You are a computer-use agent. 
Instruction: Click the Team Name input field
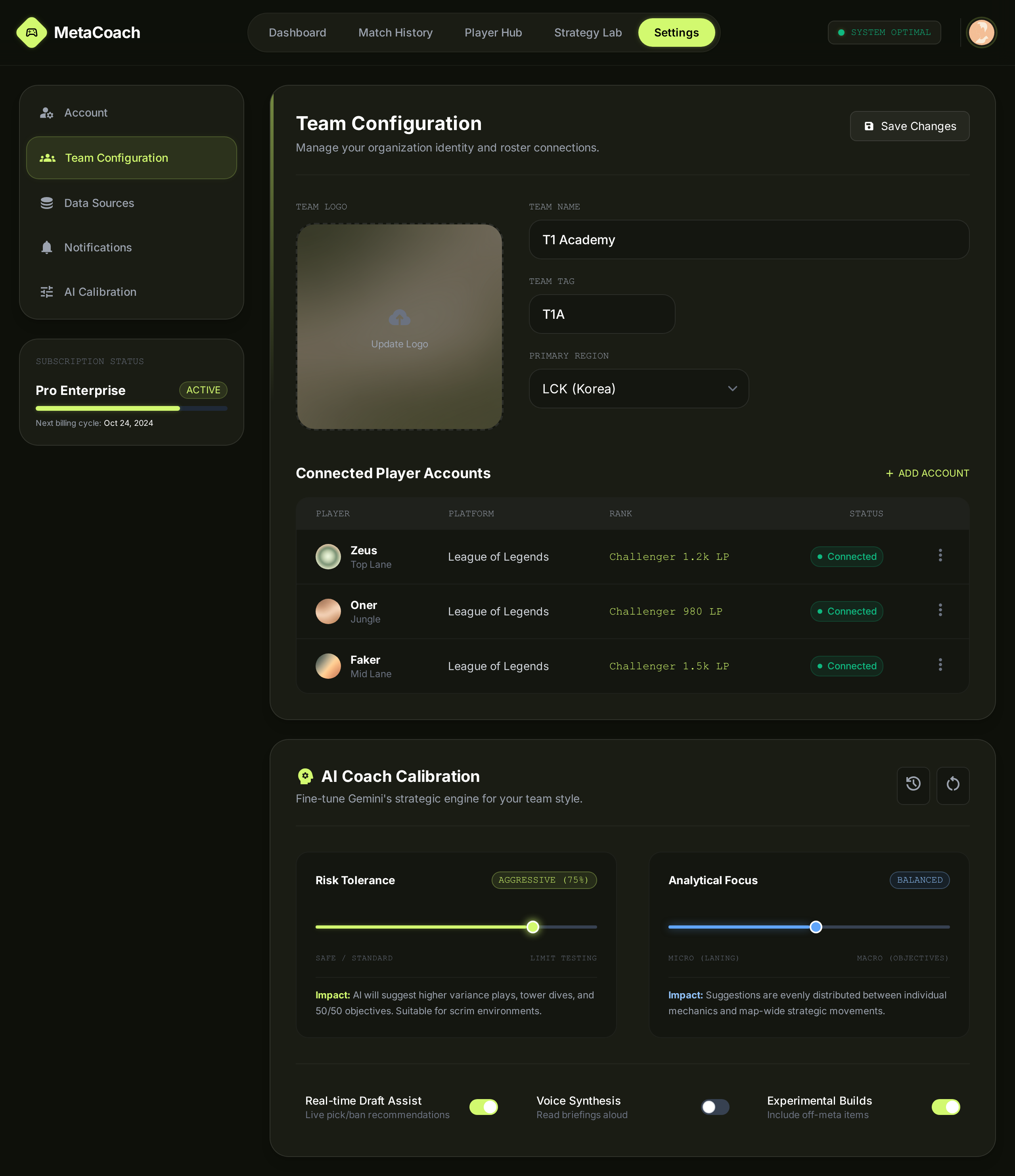pyautogui.click(x=748, y=239)
